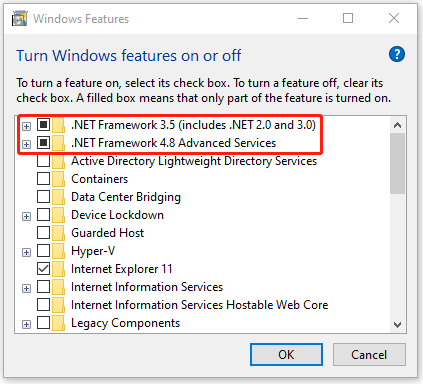The width and height of the screenshot is (423, 384).
Task: Uncheck the Internet Explorer 11 checkbox
Action: 43,269
